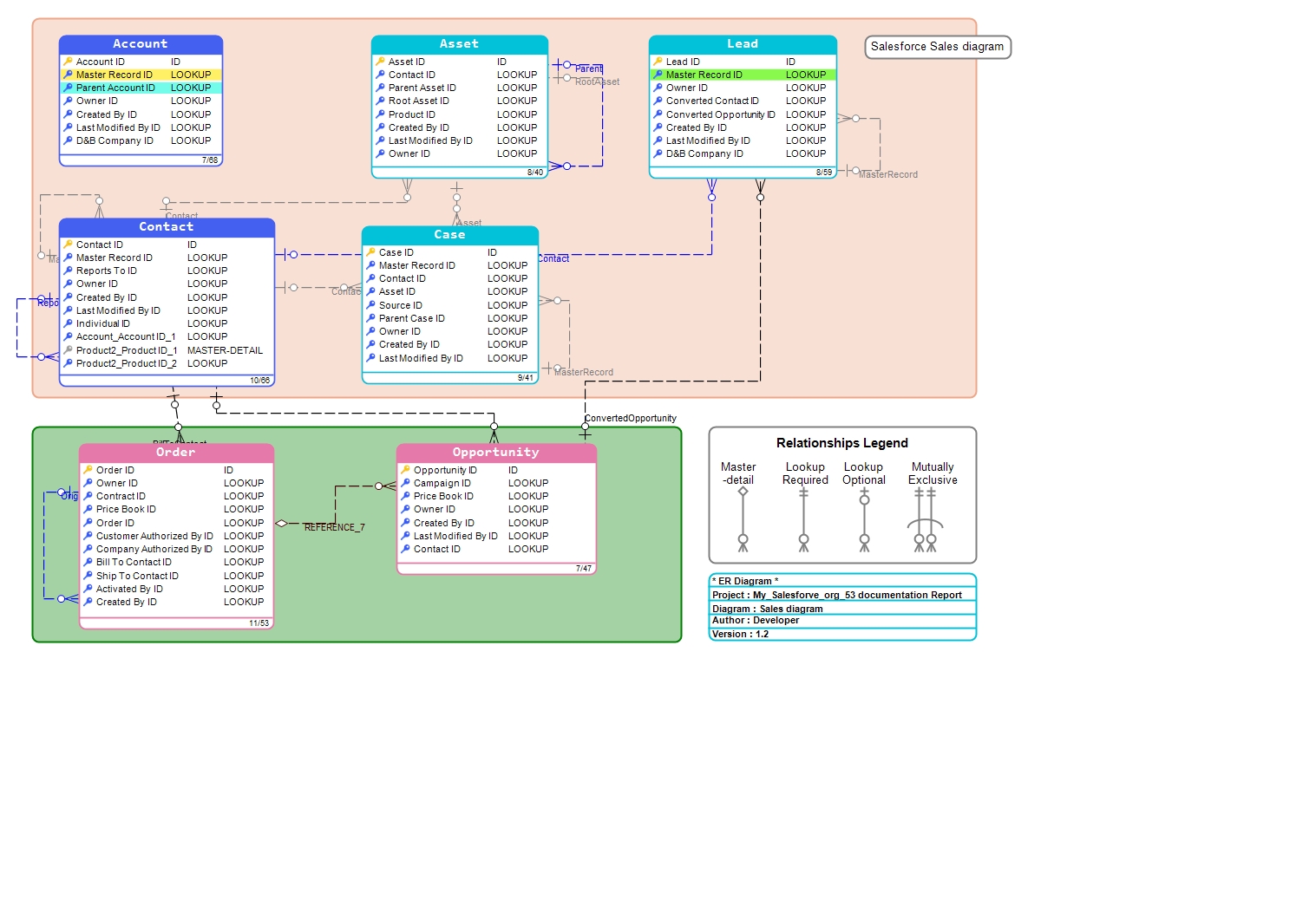Screen dimensions: 1316x913
Task: Select the Product ID row in Asset
Action: [x=460, y=114]
